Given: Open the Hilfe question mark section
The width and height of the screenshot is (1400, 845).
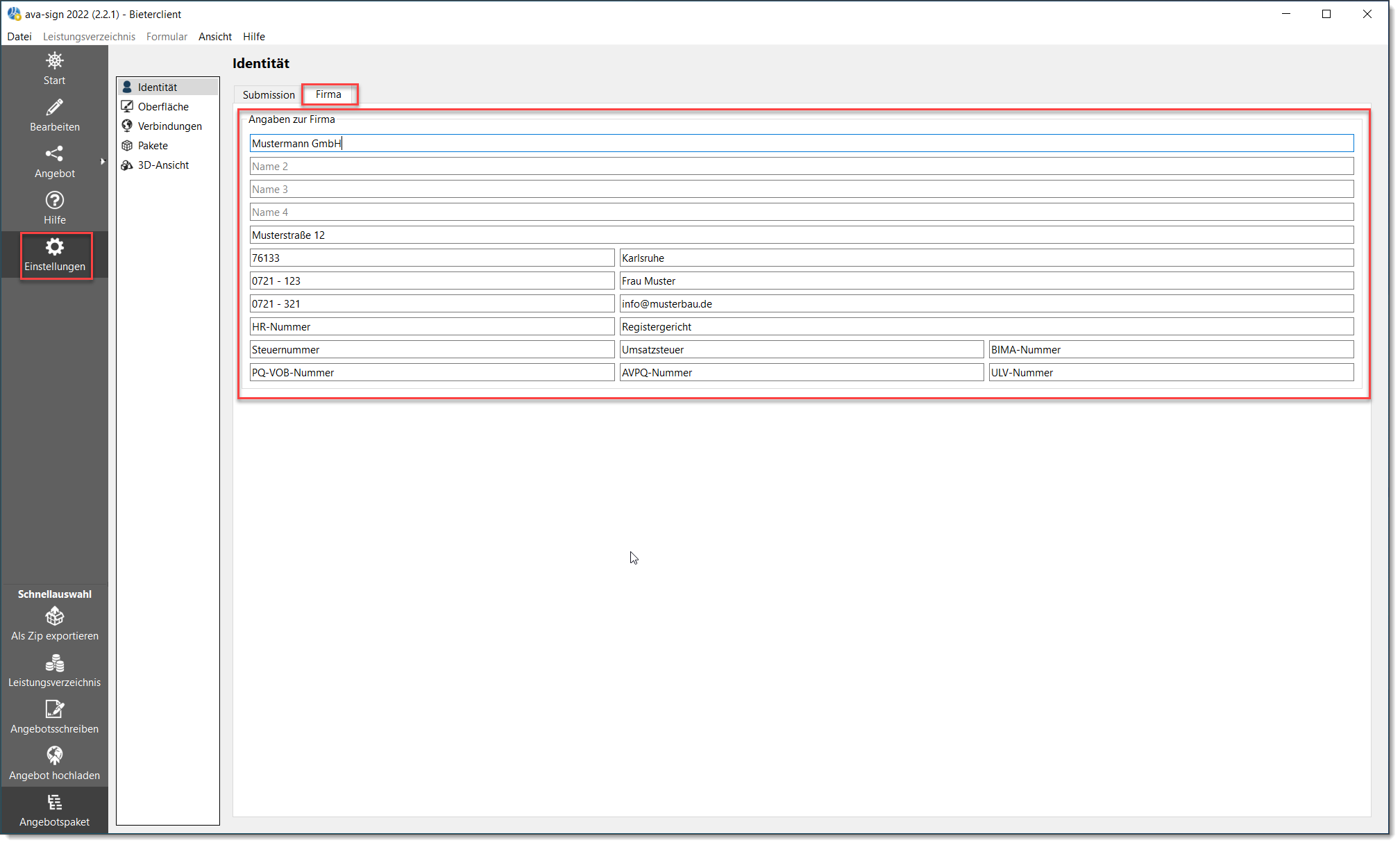Looking at the screenshot, I should tap(54, 208).
